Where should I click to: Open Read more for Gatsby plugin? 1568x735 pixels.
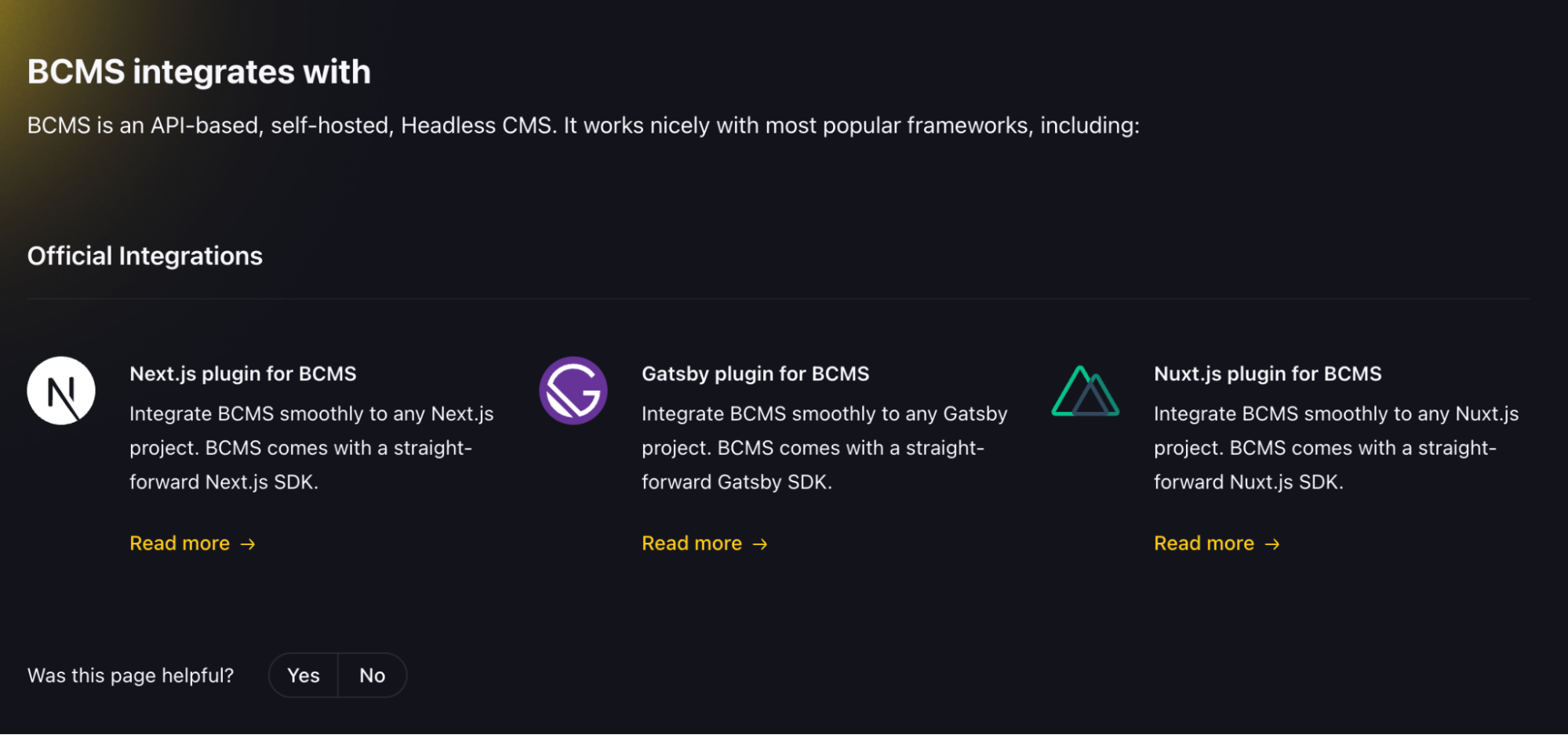click(x=692, y=544)
